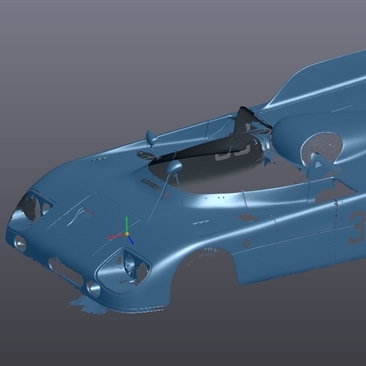Select the round fog light on the left nose
Screen dimensions: 366x366
click(20, 243)
